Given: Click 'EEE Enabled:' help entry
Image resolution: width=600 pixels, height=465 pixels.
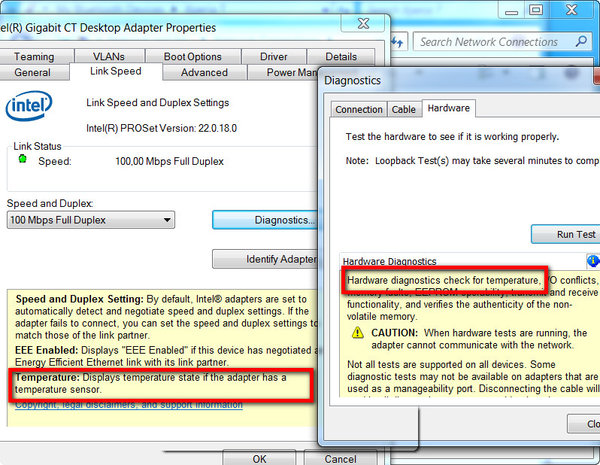Looking at the screenshot, I should point(47,350).
